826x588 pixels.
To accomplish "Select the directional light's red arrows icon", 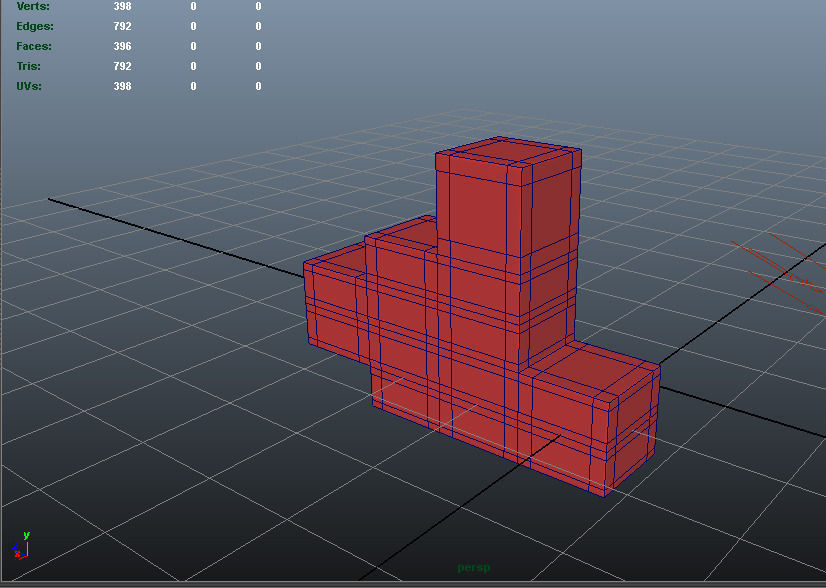I will pyautogui.click(x=780, y=274).
